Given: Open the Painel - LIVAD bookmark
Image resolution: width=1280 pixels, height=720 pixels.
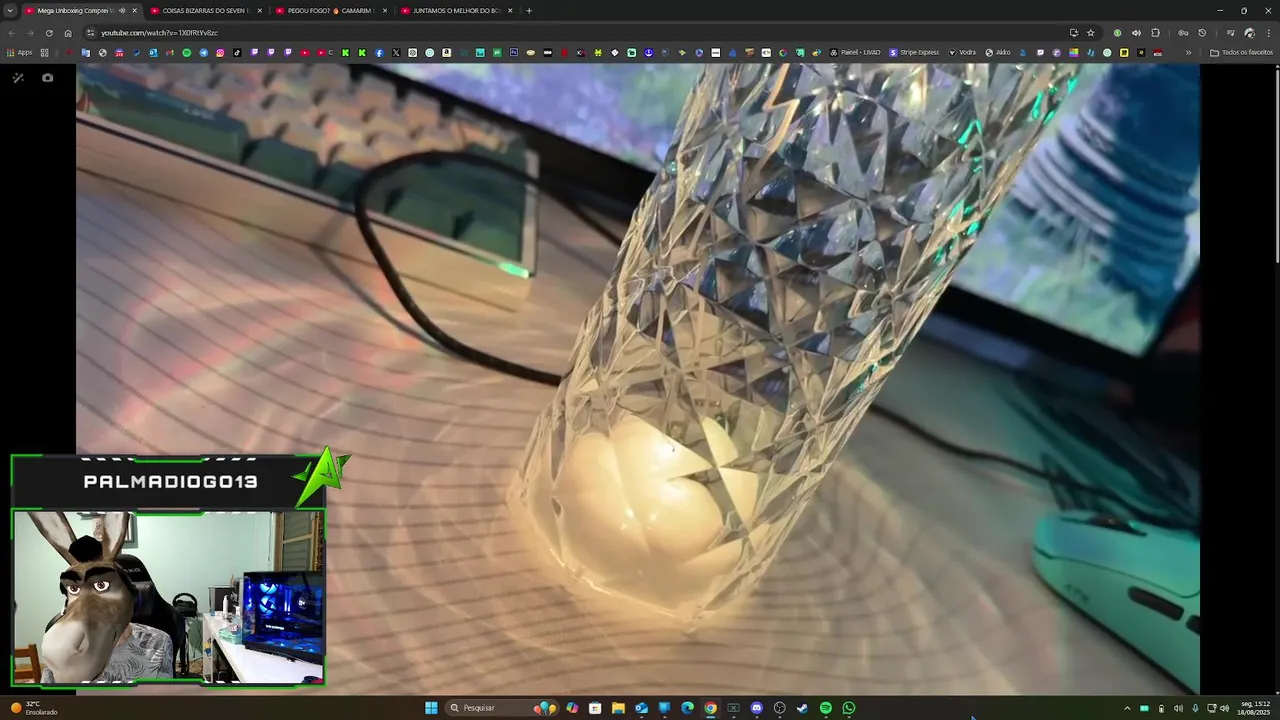Looking at the screenshot, I should pos(855,52).
